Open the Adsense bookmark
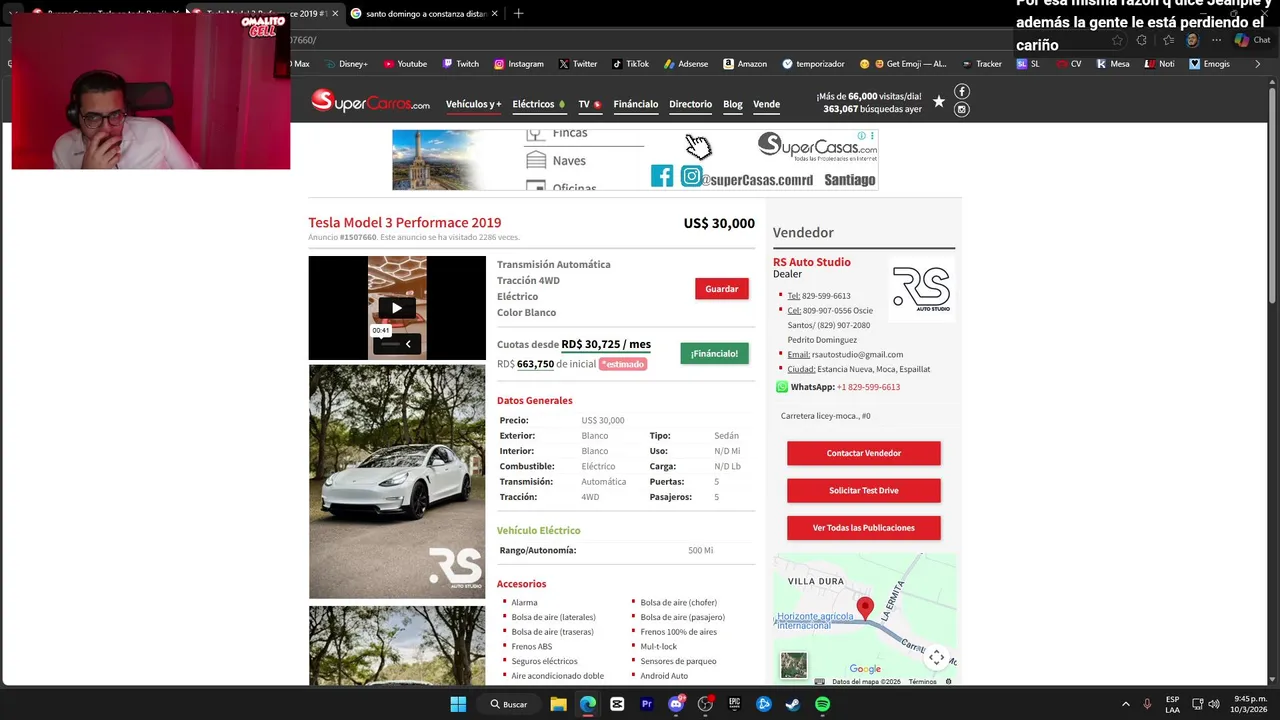Image resolution: width=1280 pixels, height=720 pixels. click(x=686, y=64)
